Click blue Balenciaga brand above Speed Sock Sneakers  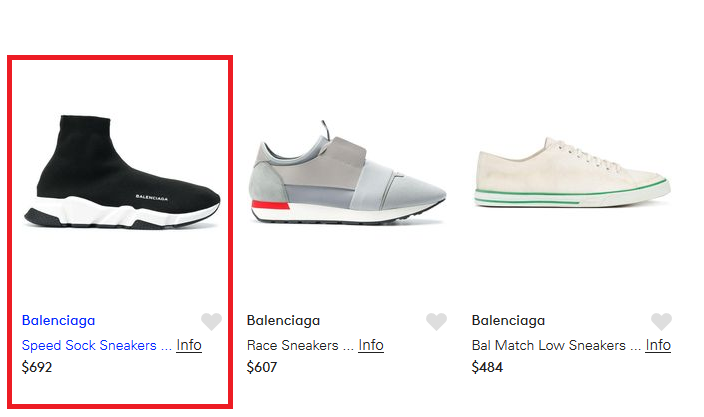click(58, 320)
